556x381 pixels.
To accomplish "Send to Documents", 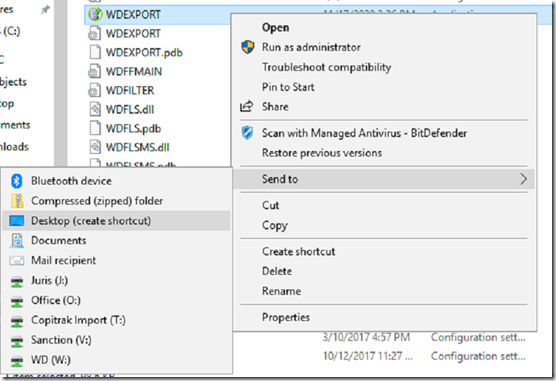I will pyautogui.click(x=59, y=241).
